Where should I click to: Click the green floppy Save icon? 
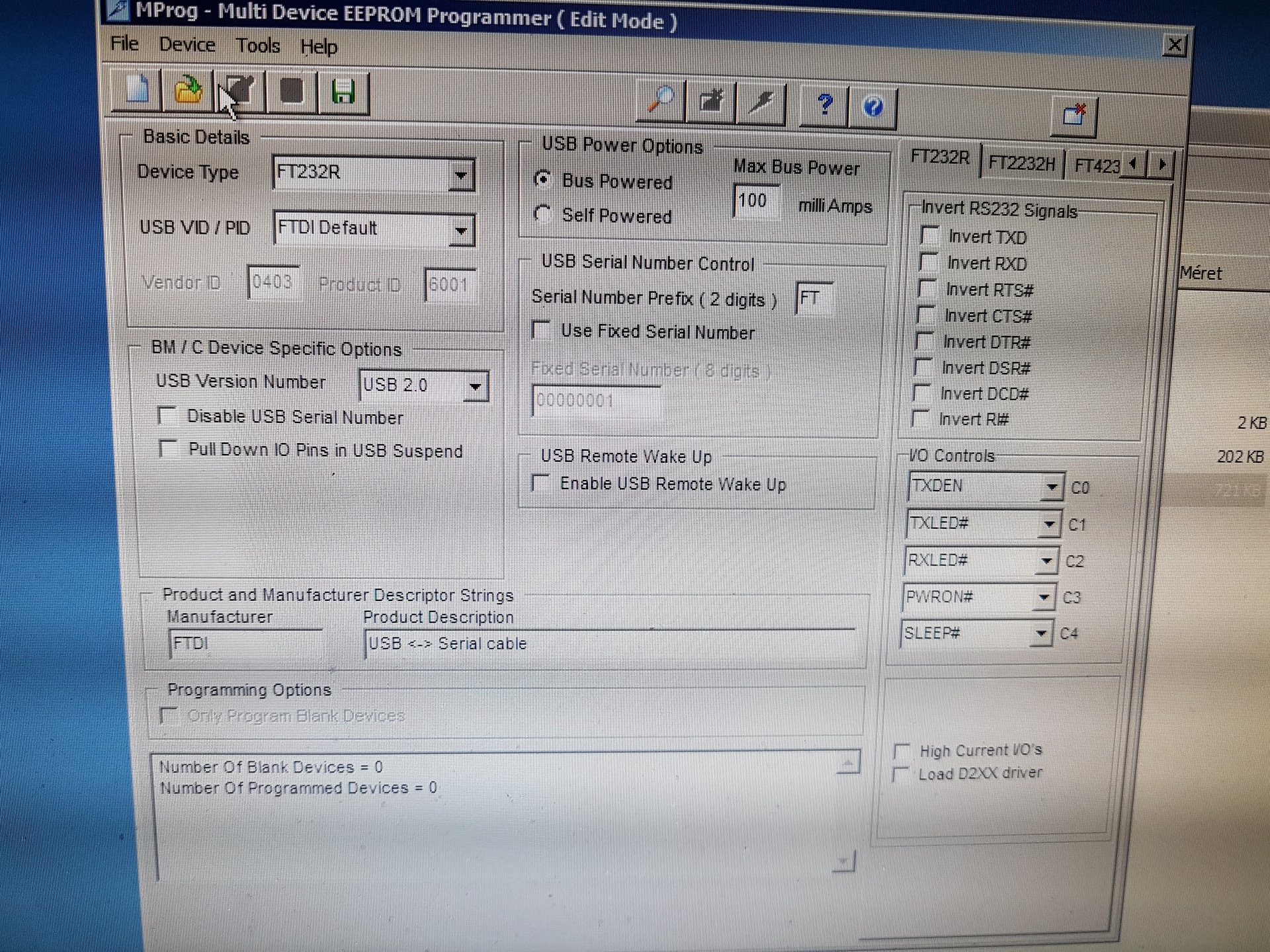(x=343, y=92)
